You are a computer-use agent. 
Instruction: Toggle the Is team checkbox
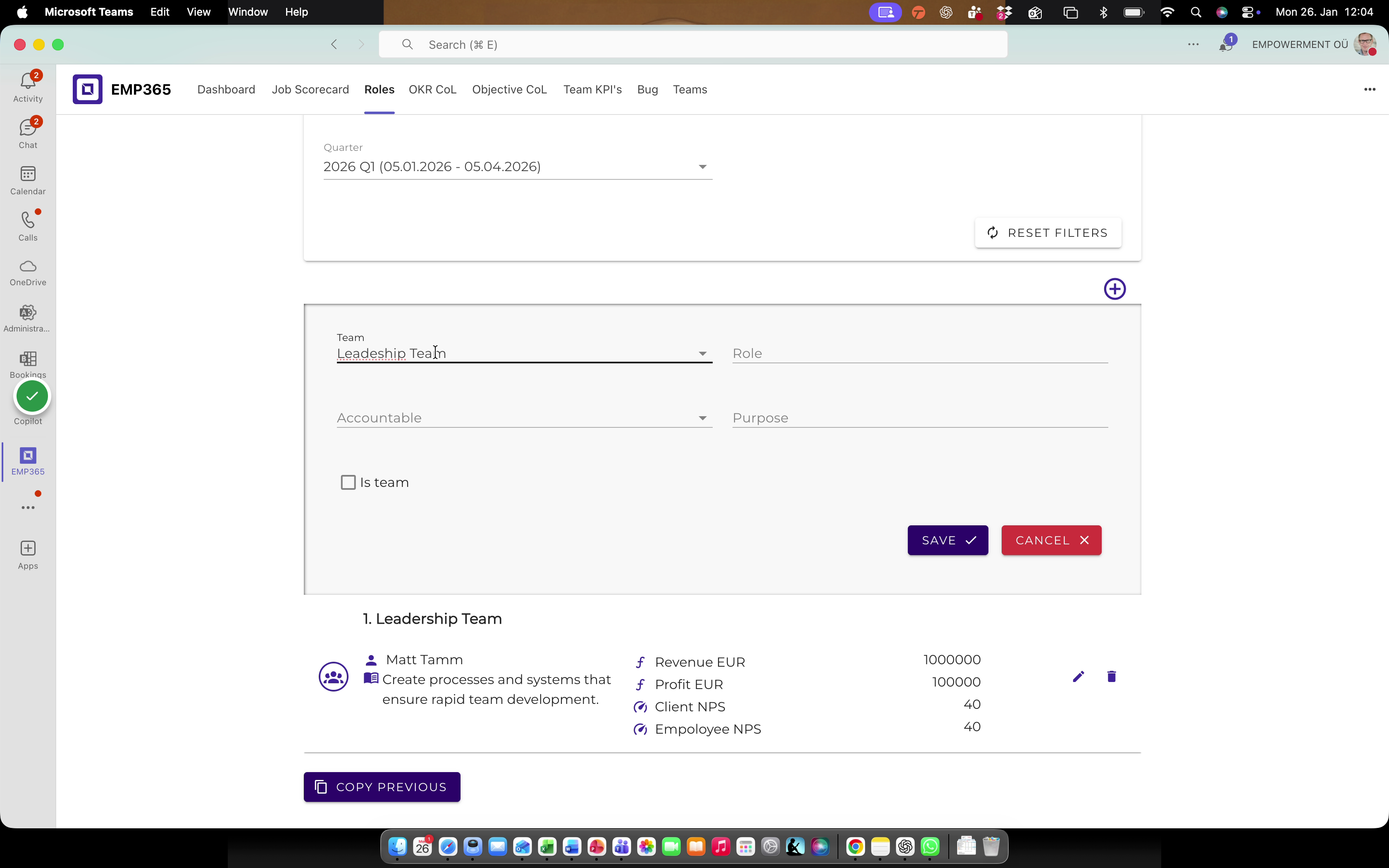pyautogui.click(x=348, y=482)
